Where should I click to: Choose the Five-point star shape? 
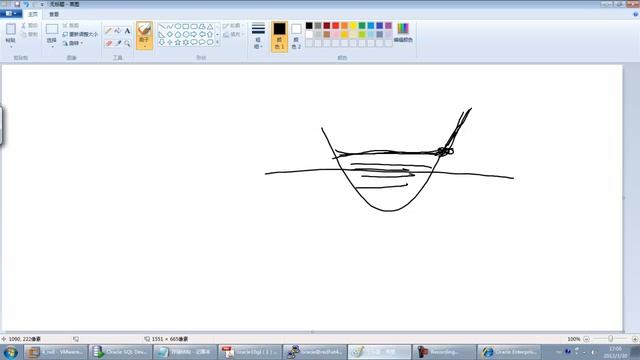pyautogui.click(x=178, y=42)
